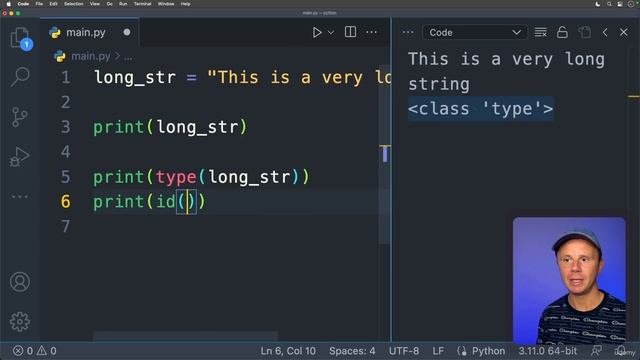Click errors and warnings status indicator
The width and height of the screenshot is (640, 360).
coord(35,351)
